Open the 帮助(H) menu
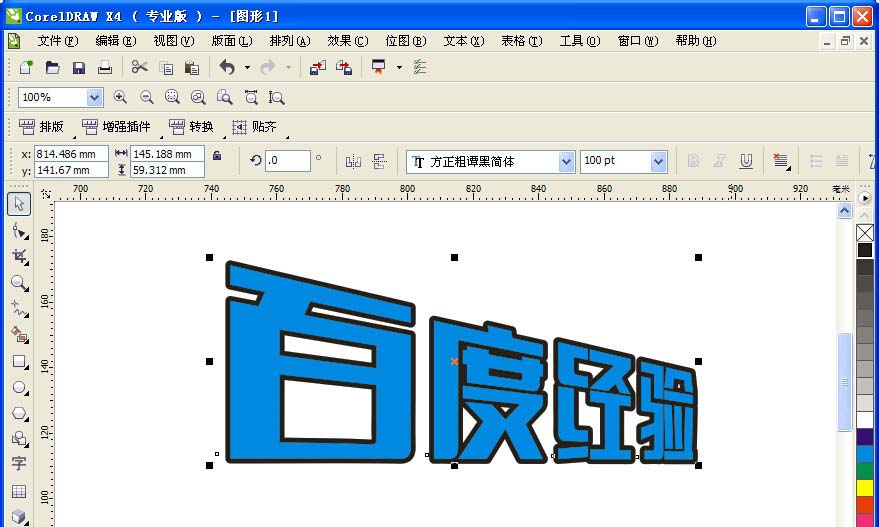The width and height of the screenshot is (879, 527). tap(696, 41)
